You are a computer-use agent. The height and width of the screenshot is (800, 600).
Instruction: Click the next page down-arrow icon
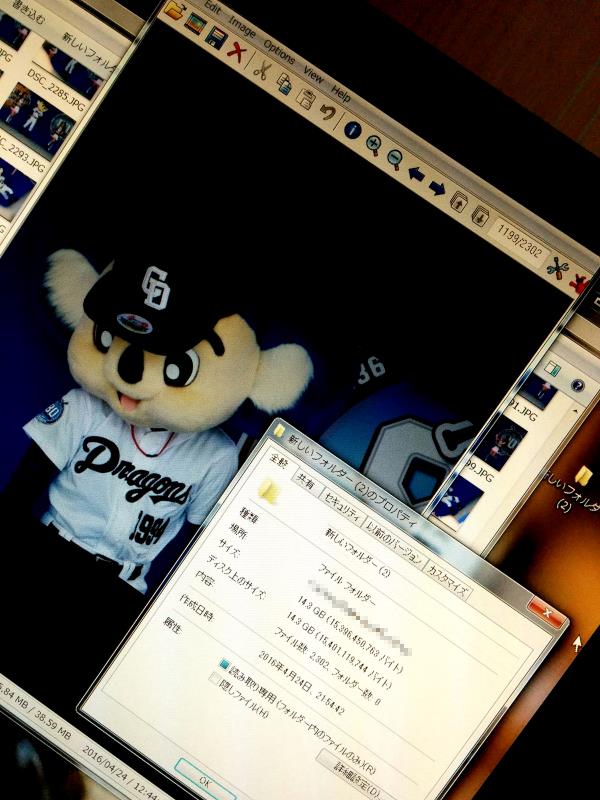pyautogui.click(x=481, y=215)
